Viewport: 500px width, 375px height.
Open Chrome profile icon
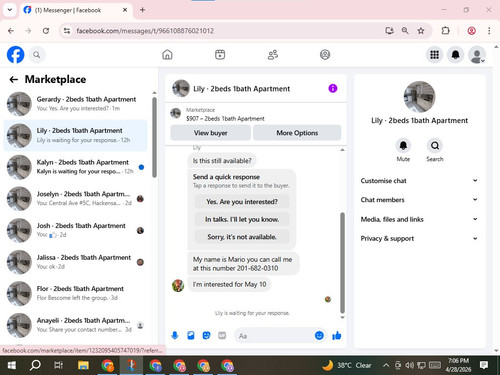click(471, 31)
